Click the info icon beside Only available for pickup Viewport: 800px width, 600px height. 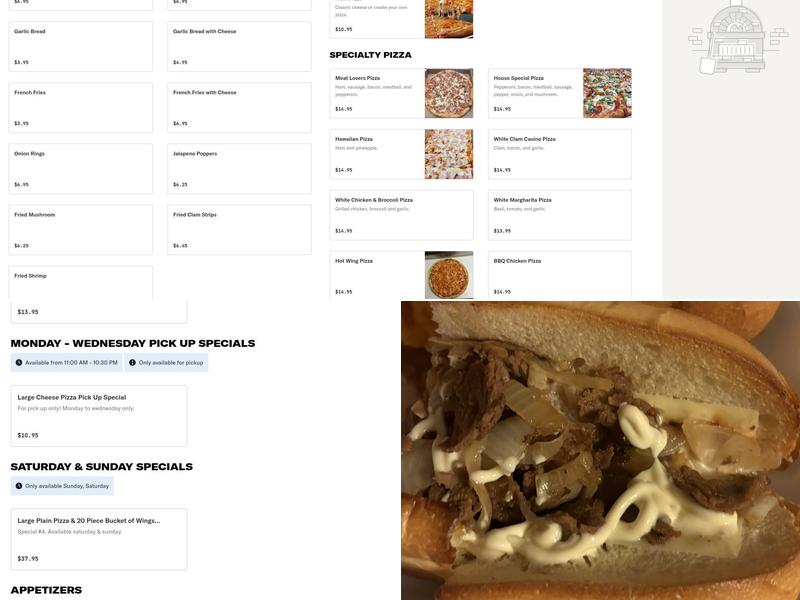pos(132,363)
